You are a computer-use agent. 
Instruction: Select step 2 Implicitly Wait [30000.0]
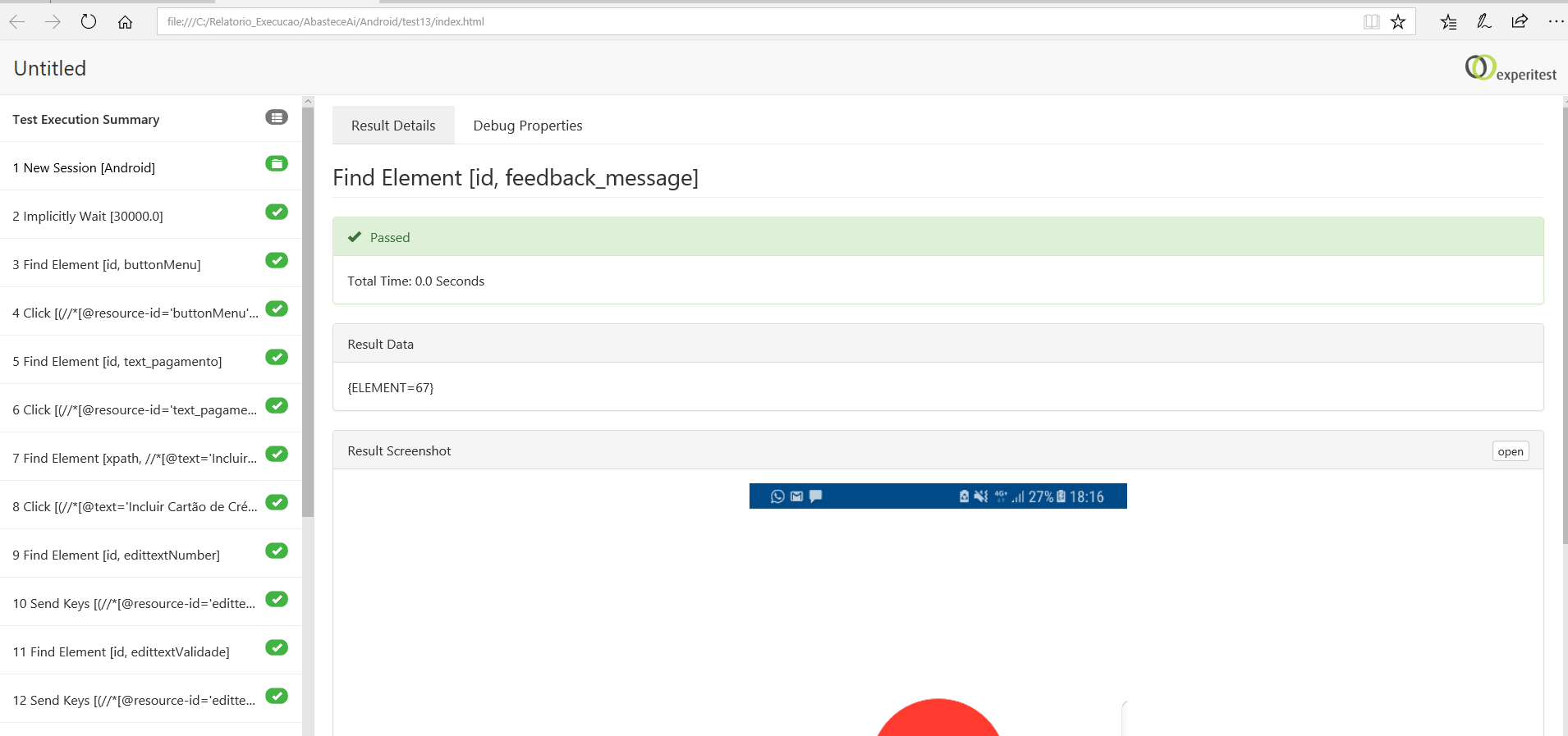tap(88, 216)
